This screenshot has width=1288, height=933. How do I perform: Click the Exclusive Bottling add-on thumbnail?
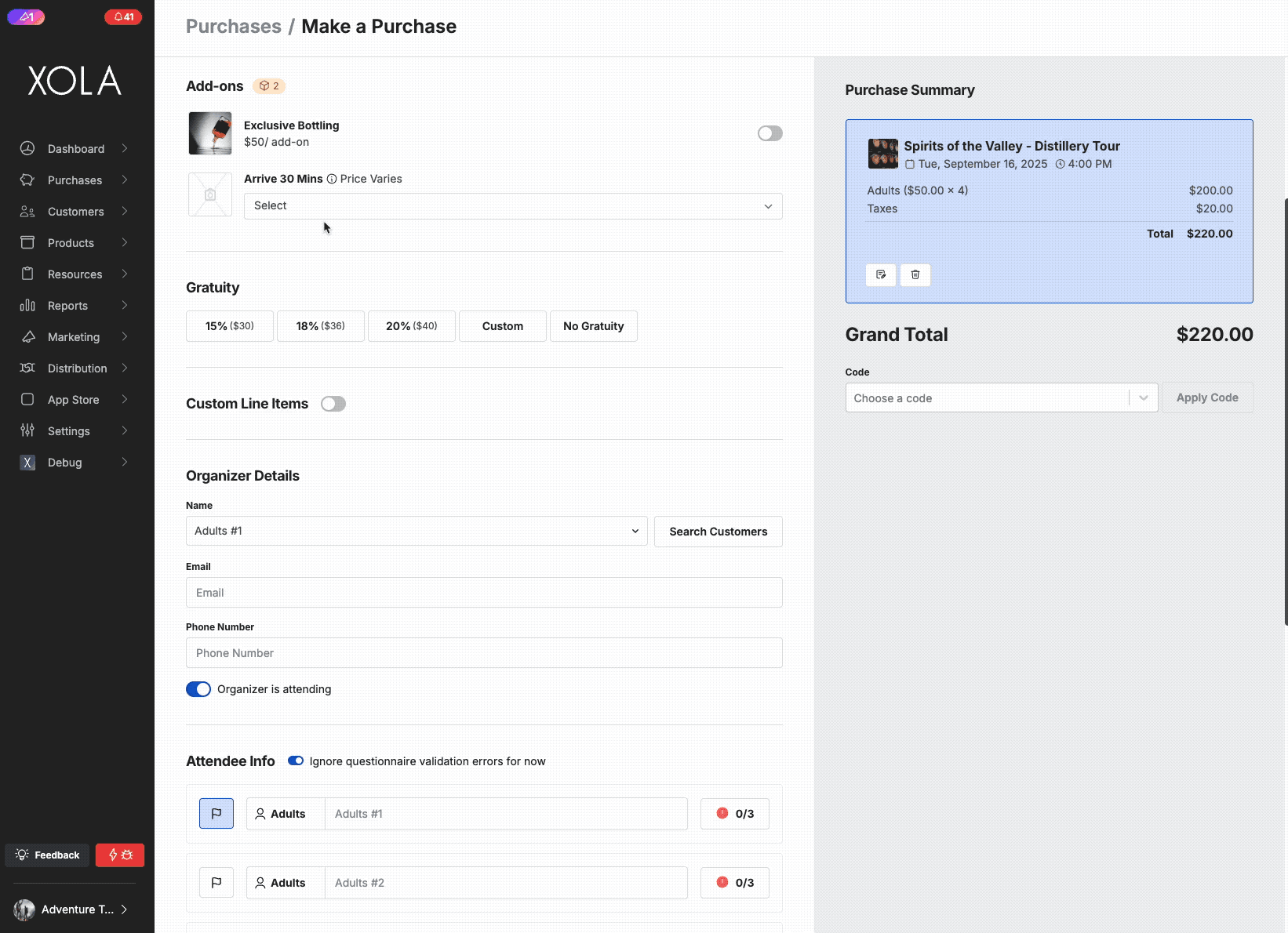[x=210, y=133]
